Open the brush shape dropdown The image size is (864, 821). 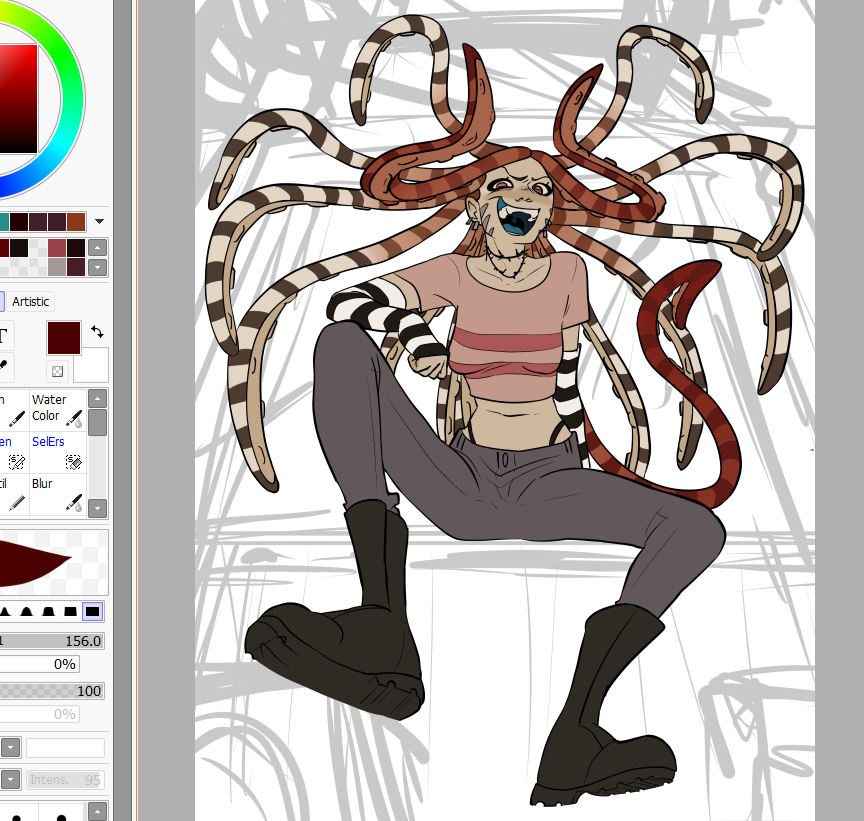click(11, 747)
